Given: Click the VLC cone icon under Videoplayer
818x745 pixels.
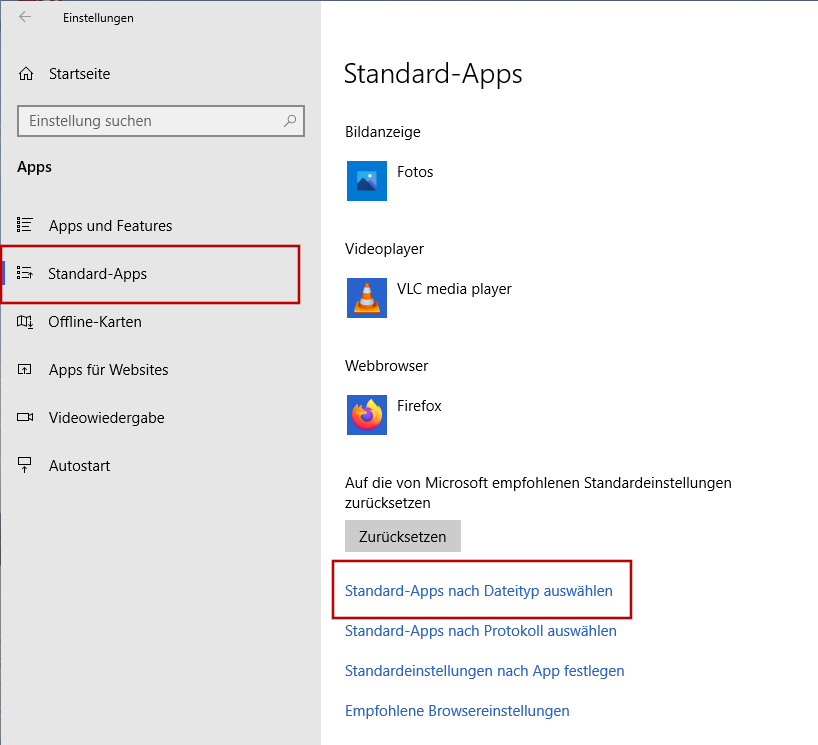Looking at the screenshot, I should [x=366, y=298].
